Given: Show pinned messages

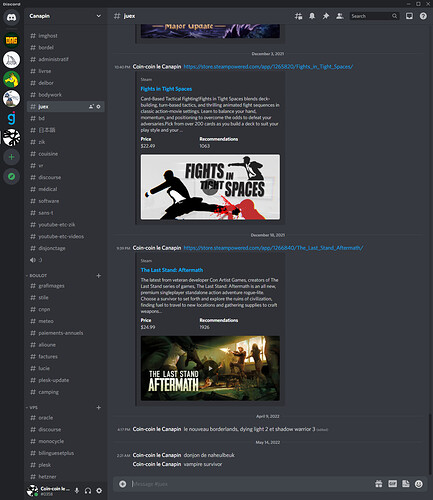Looking at the screenshot, I should [x=326, y=16].
